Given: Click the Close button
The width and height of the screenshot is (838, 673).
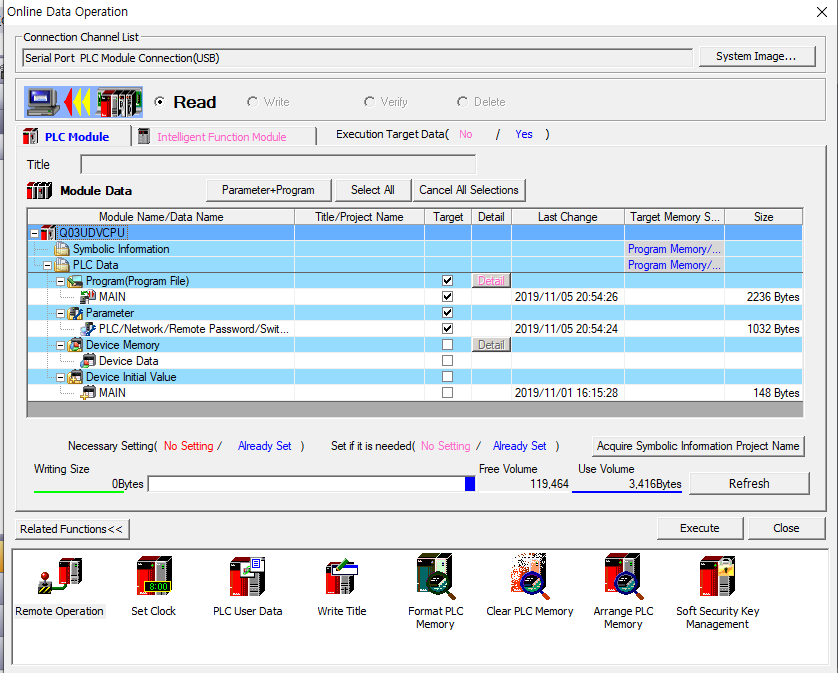Looking at the screenshot, I should (x=786, y=528).
